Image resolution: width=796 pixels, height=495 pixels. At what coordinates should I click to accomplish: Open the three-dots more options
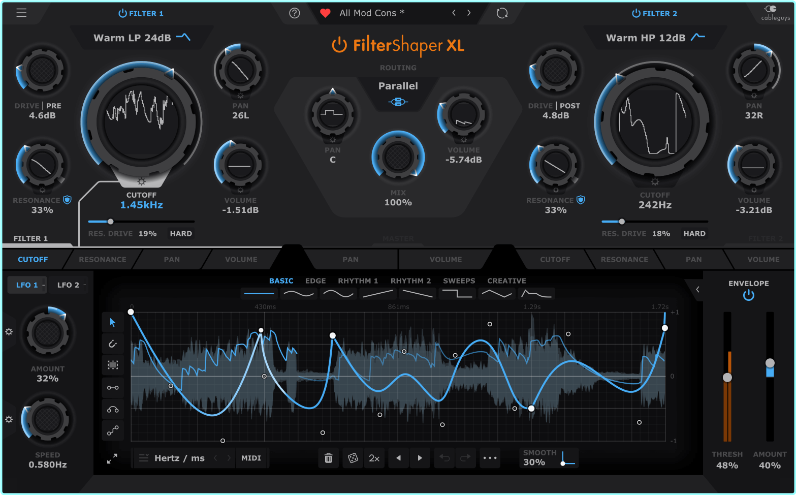(x=490, y=458)
